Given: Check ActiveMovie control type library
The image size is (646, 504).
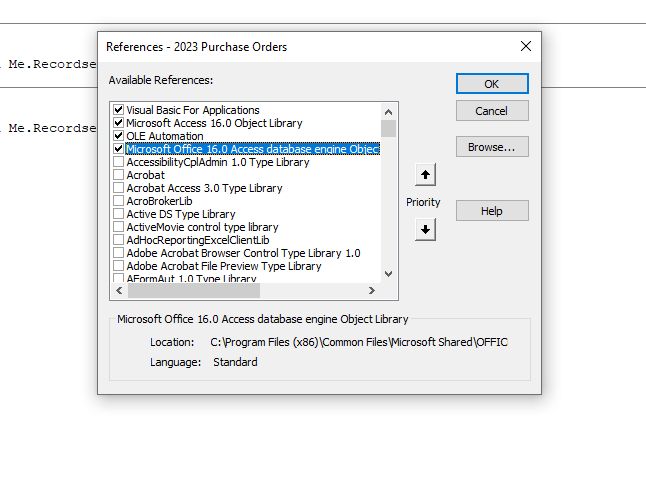Looking at the screenshot, I should [119, 227].
